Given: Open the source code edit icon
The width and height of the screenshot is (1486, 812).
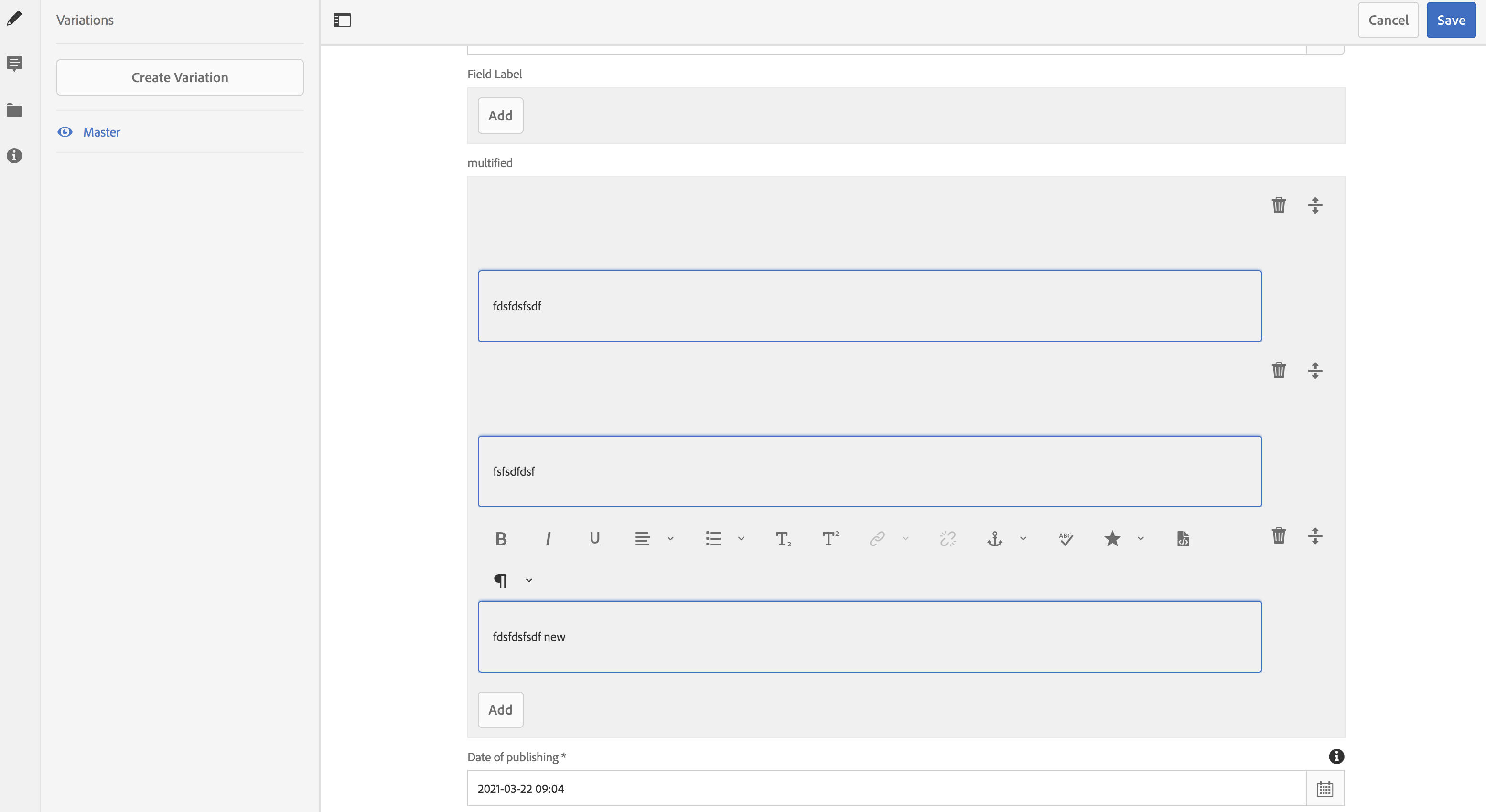Looking at the screenshot, I should pos(1183,539).
